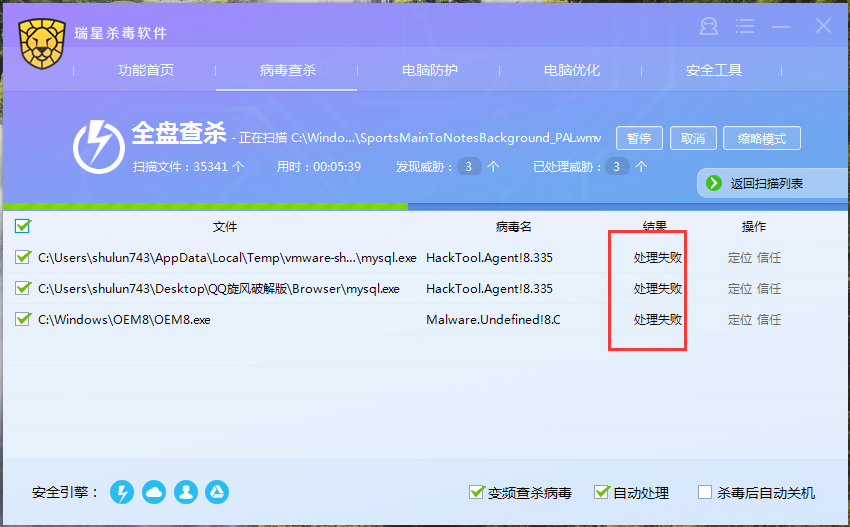Pause the scan with 暂停 button
The image size is (850, 527).
(x=639, y=138)
